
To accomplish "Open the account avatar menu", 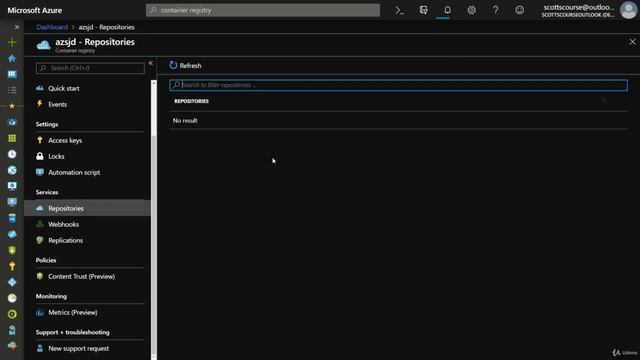I will coord(628,10).
